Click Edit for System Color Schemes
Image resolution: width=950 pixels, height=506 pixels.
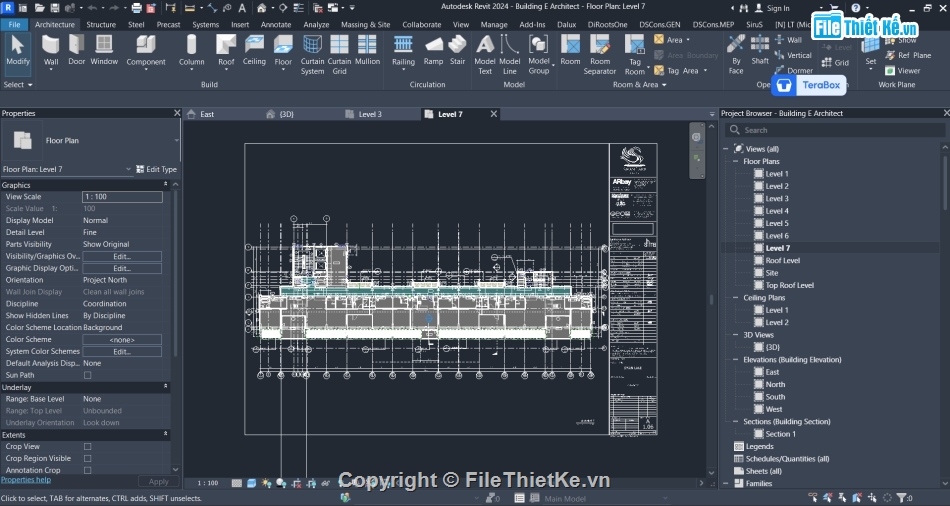tap(122, 351)
